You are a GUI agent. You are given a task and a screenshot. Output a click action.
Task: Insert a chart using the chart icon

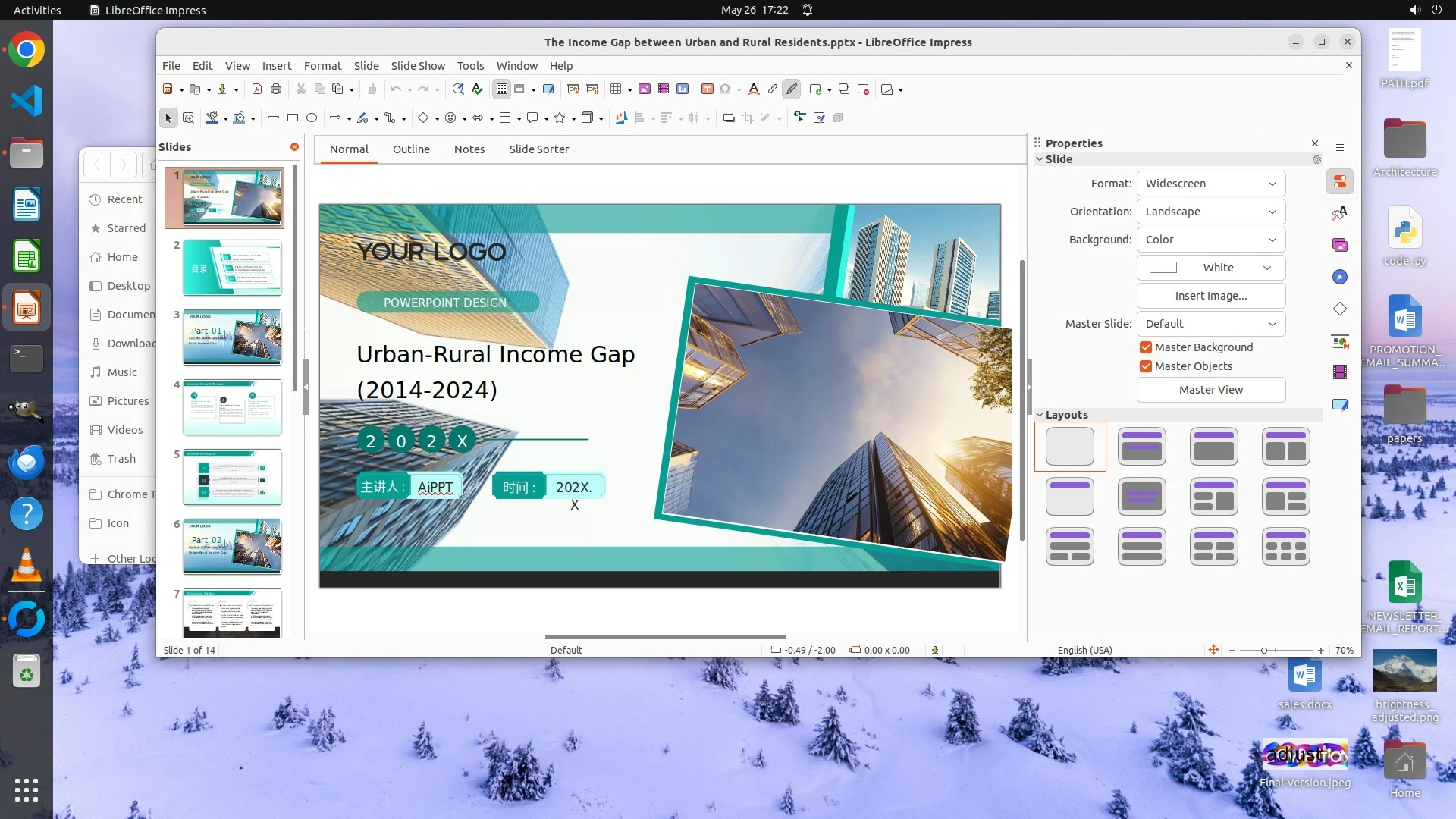(682, 89)
